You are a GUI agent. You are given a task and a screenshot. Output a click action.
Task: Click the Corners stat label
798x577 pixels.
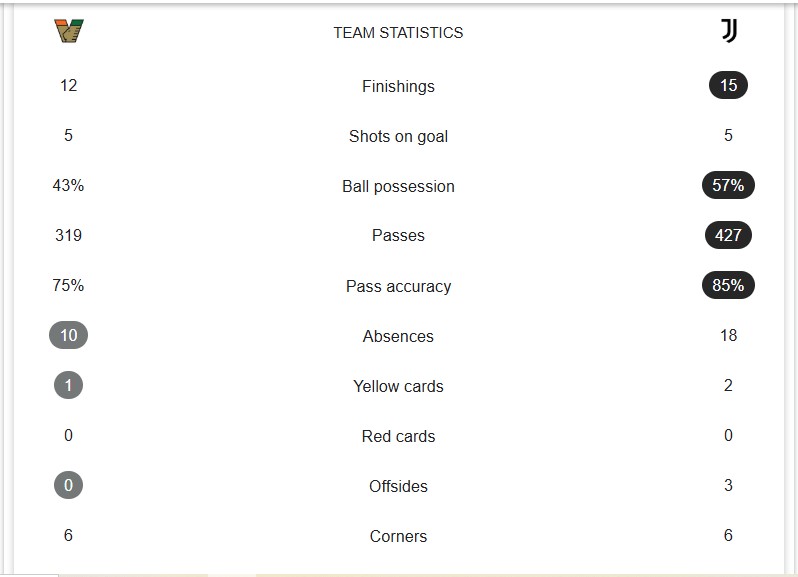pos(398,536)
